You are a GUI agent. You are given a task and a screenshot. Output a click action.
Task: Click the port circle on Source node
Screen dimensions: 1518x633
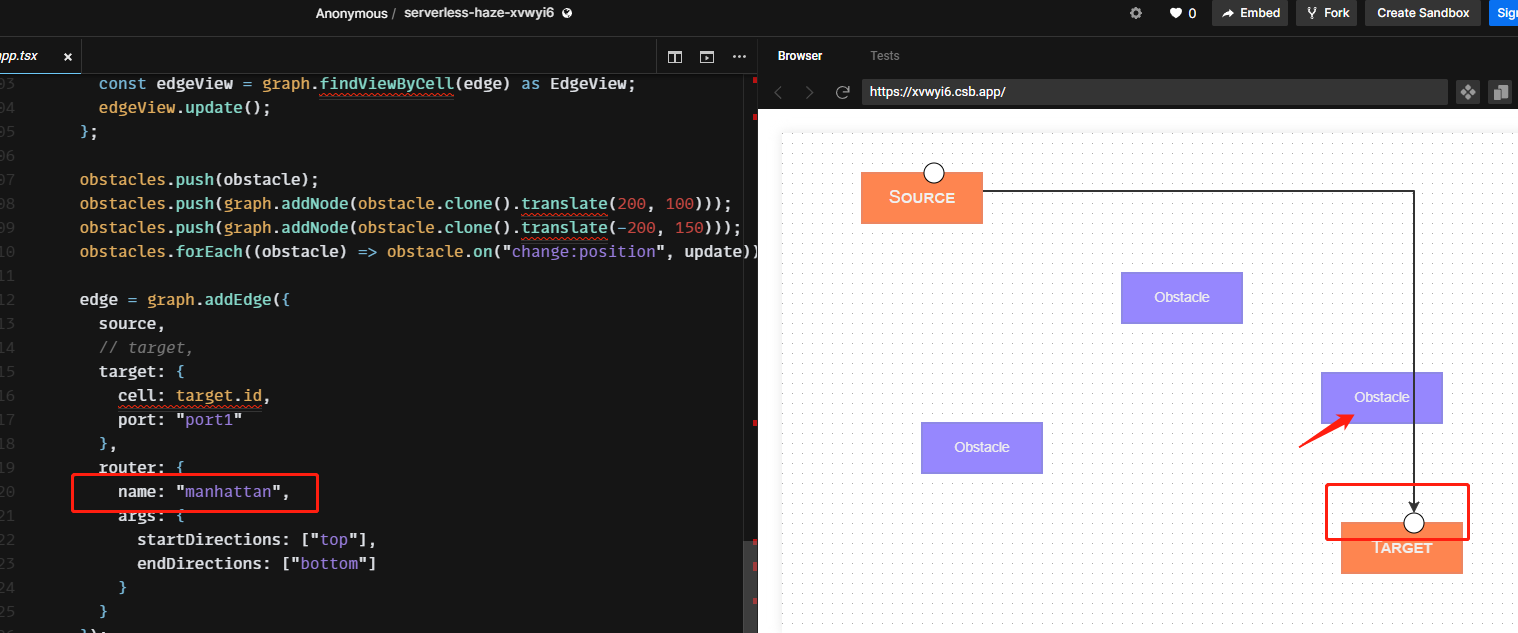933,172
